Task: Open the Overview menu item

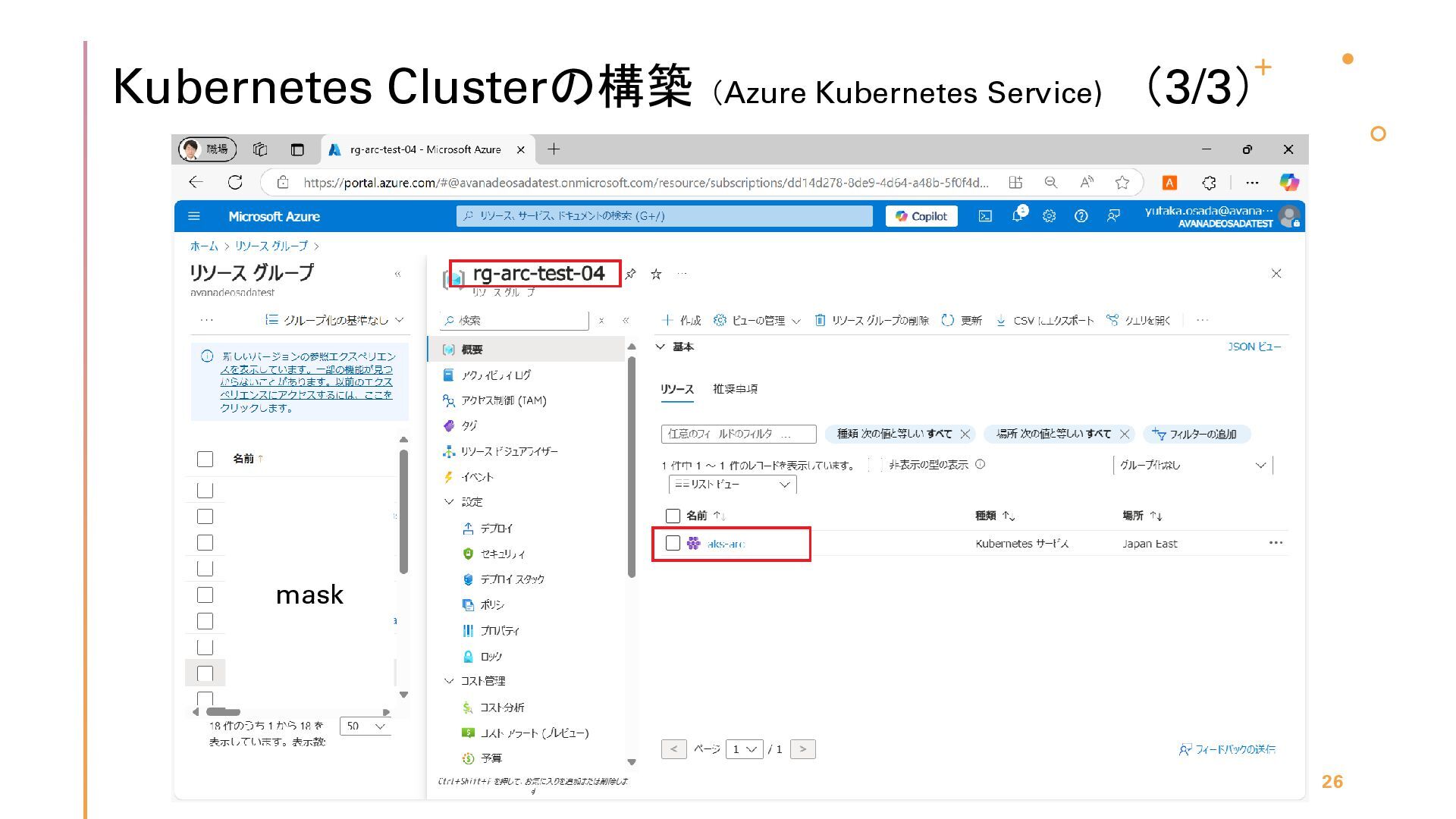Action: pyautogui.click(x=526, y=350)
